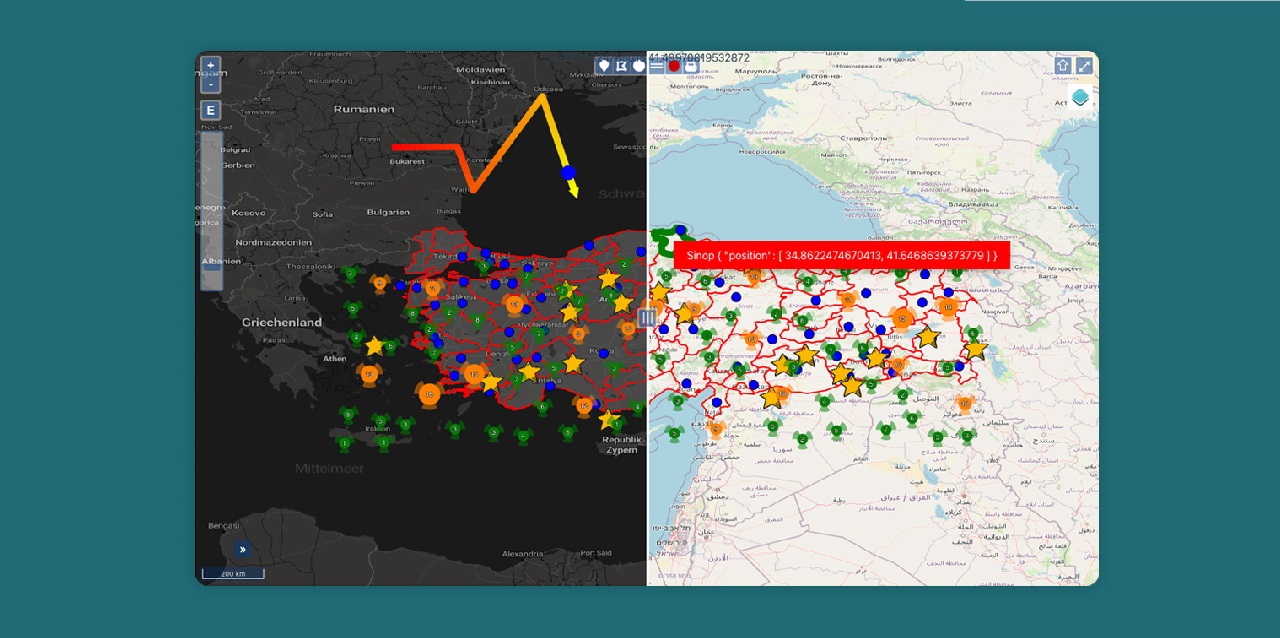The height and width of the screenshot is (638, 1280).
Task: Toggle full screen map mode
Action: [x=1084, y=66]
